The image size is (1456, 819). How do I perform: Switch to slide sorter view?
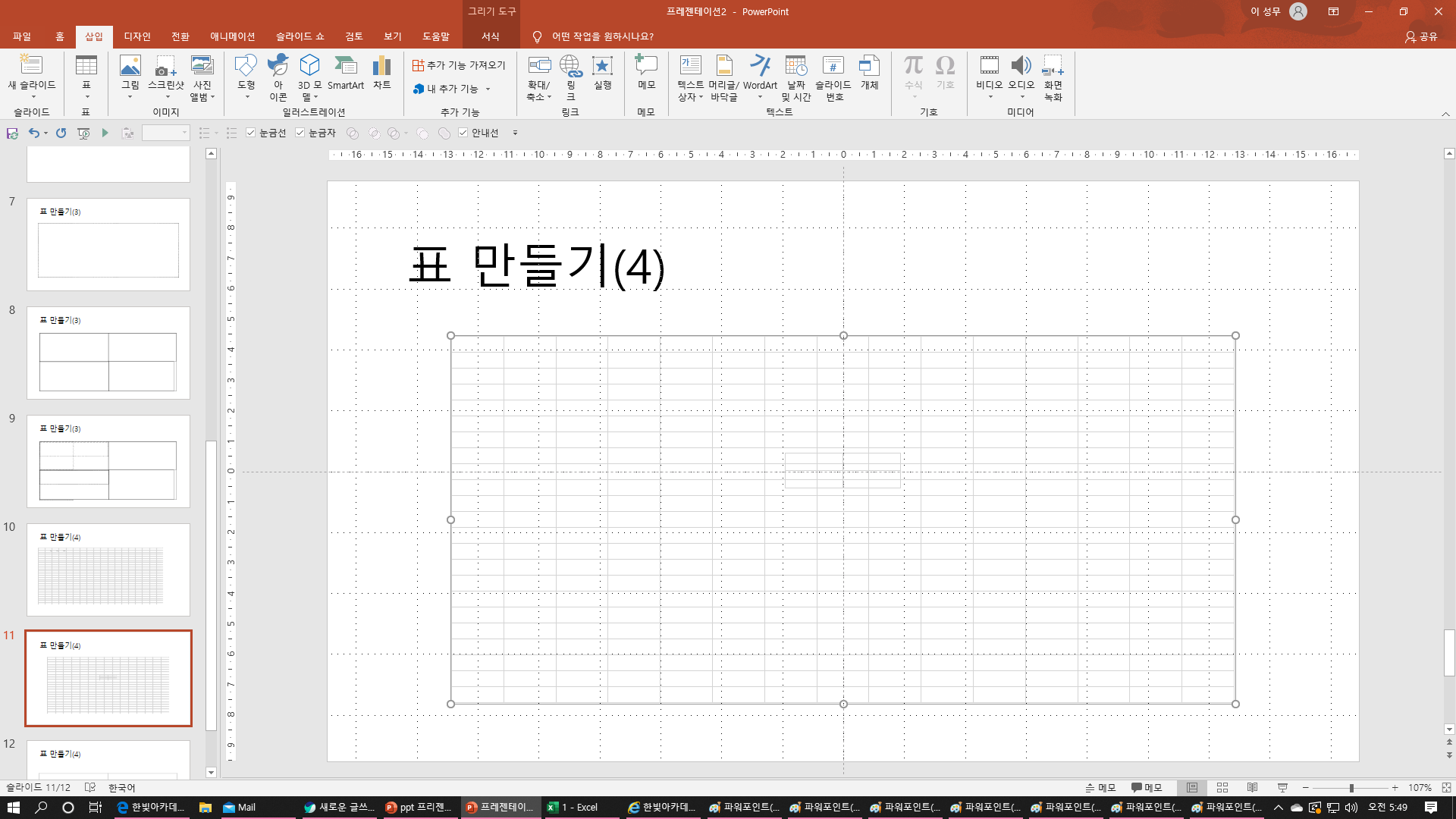pos(1222,788)
